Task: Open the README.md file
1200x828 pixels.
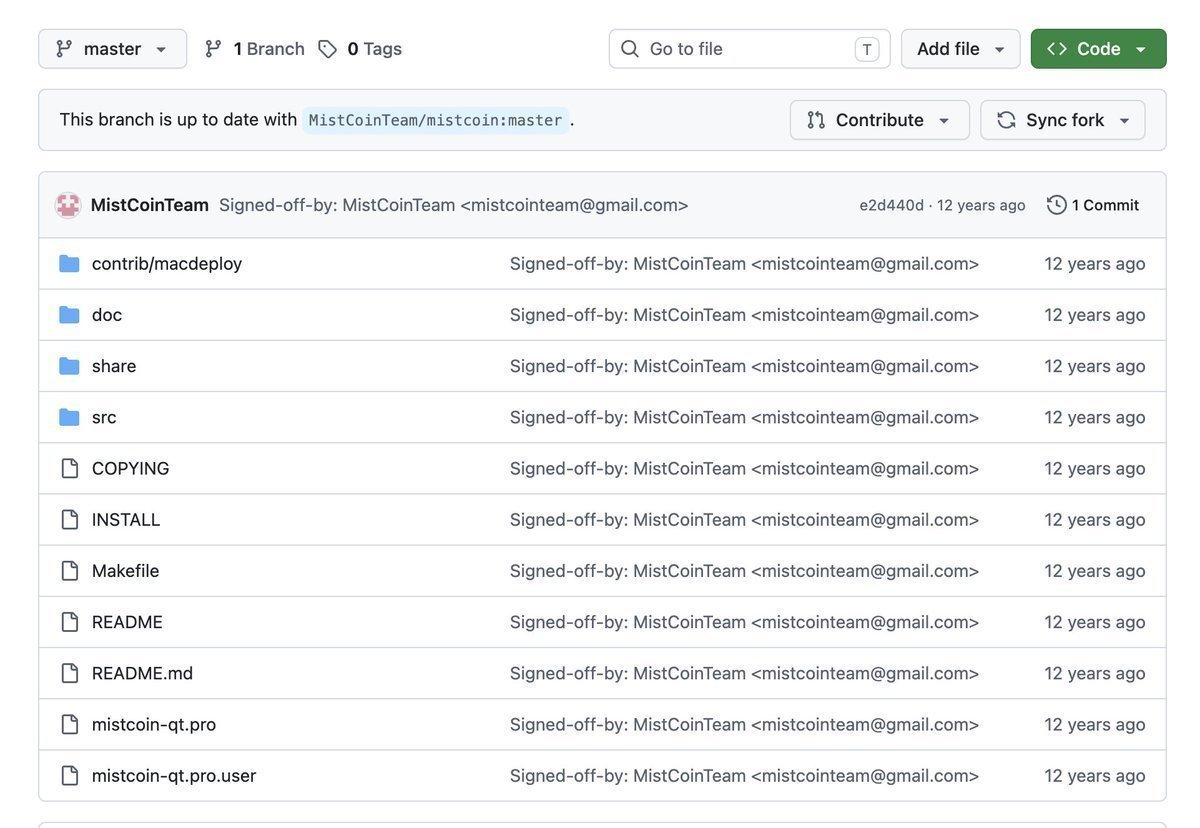Action: (143, 673)
